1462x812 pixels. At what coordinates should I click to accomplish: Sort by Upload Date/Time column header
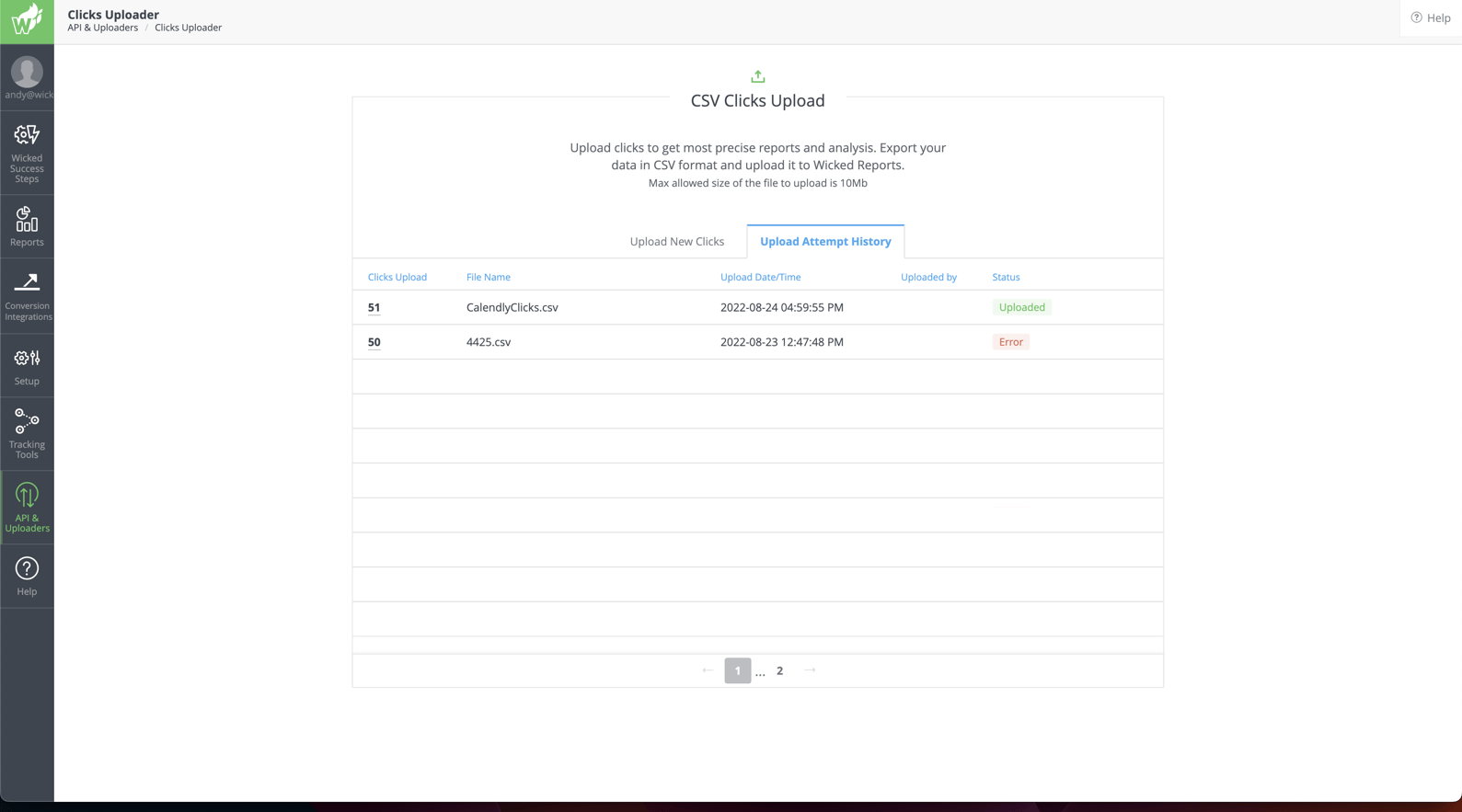[761, 277]
